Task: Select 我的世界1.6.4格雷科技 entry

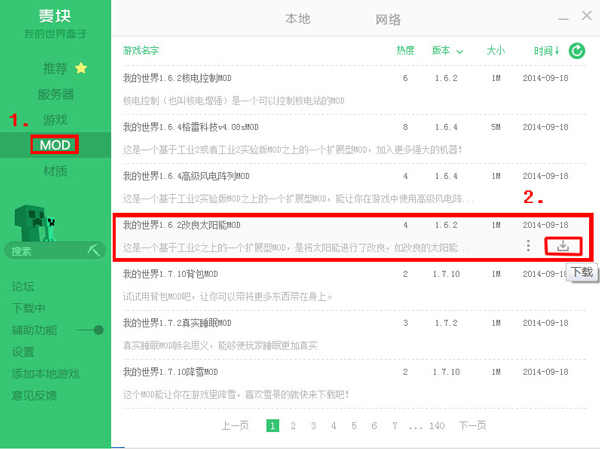Action: 191,127
